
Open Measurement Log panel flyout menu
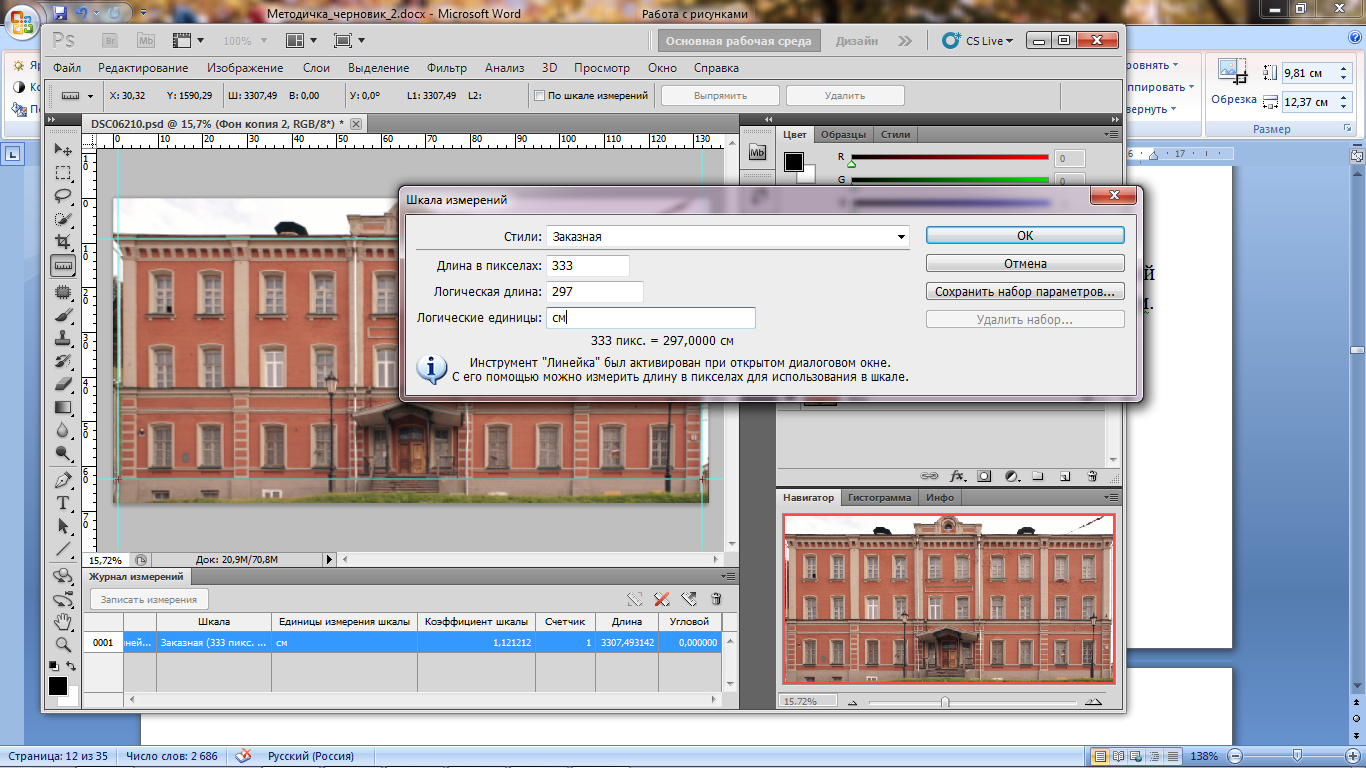click(727, 577)
